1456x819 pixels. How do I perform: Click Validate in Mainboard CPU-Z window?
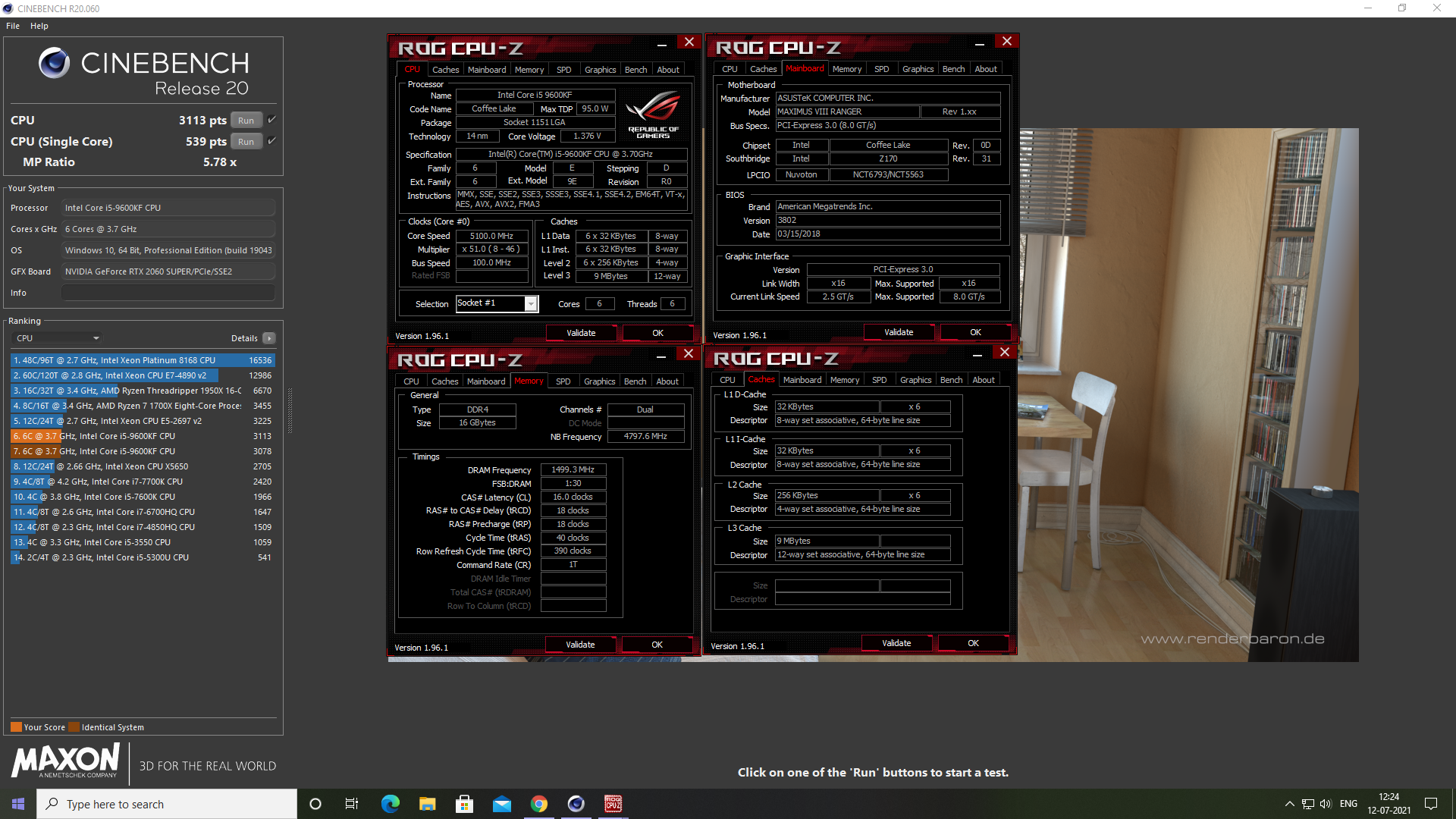(x=899, y=332)
